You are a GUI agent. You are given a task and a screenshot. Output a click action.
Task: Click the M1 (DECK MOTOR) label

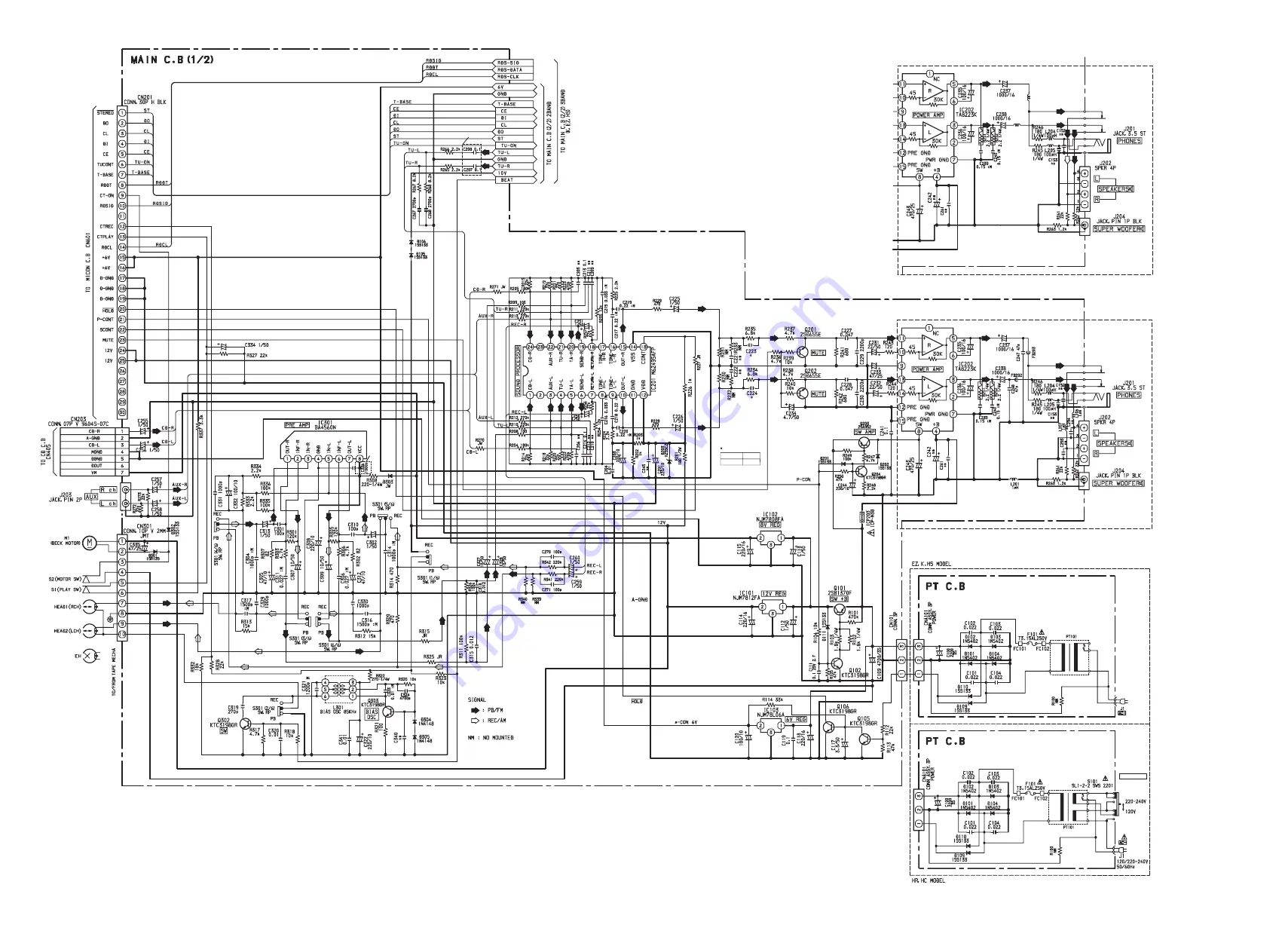[x=66, y=540]
